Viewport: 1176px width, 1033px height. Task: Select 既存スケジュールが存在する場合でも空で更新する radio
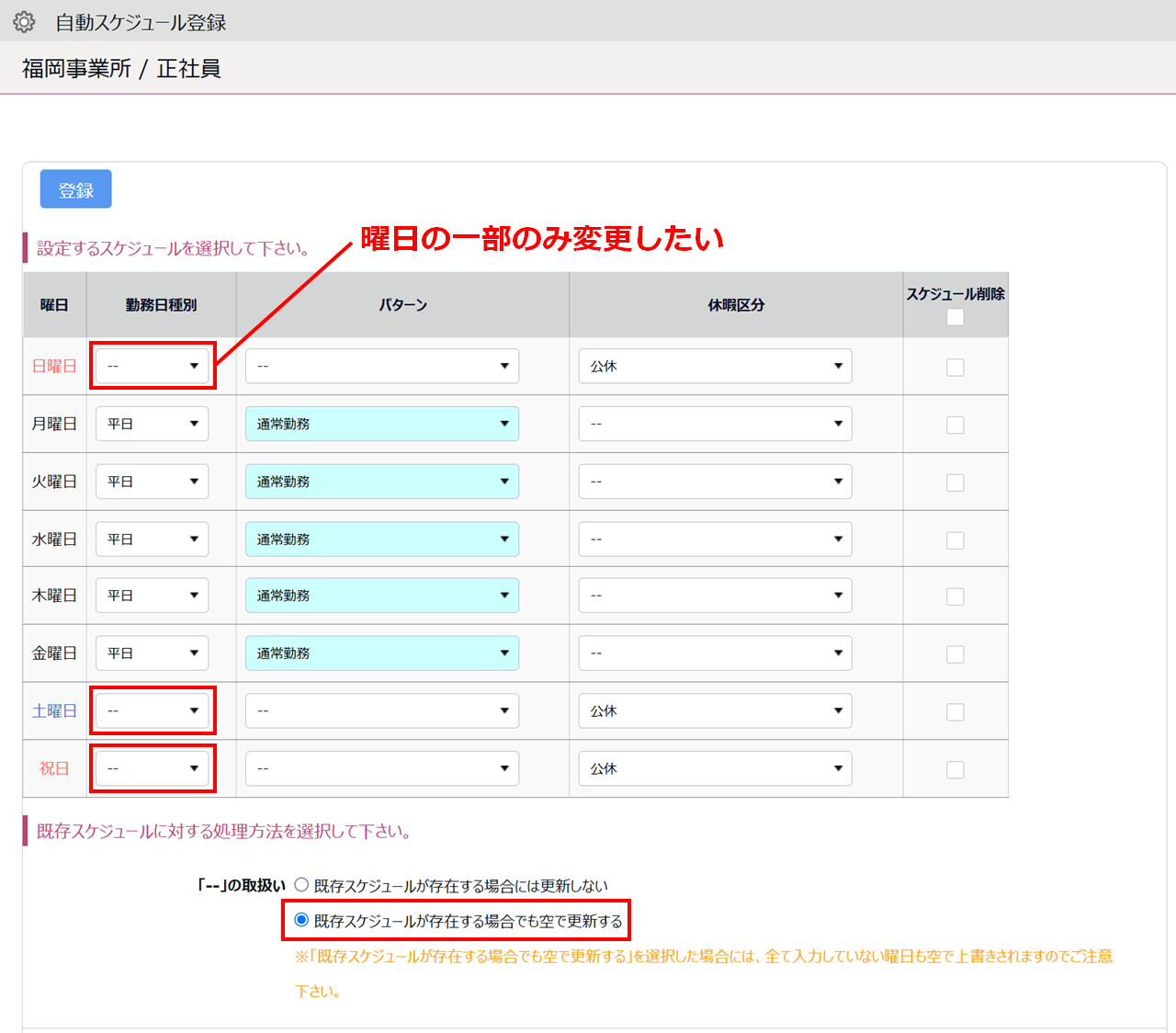click(301, 920)
